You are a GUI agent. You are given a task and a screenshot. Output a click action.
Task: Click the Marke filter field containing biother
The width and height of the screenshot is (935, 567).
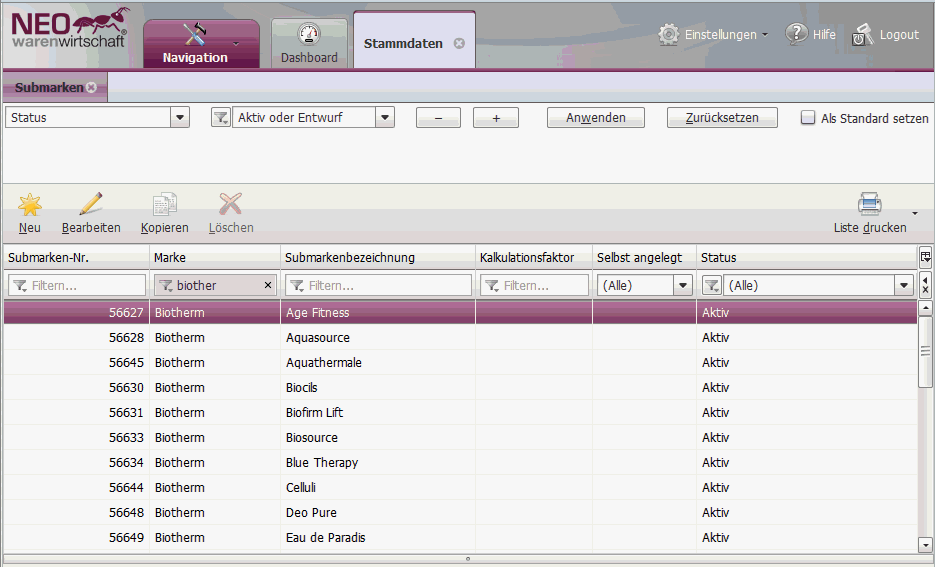click(215, 286)
